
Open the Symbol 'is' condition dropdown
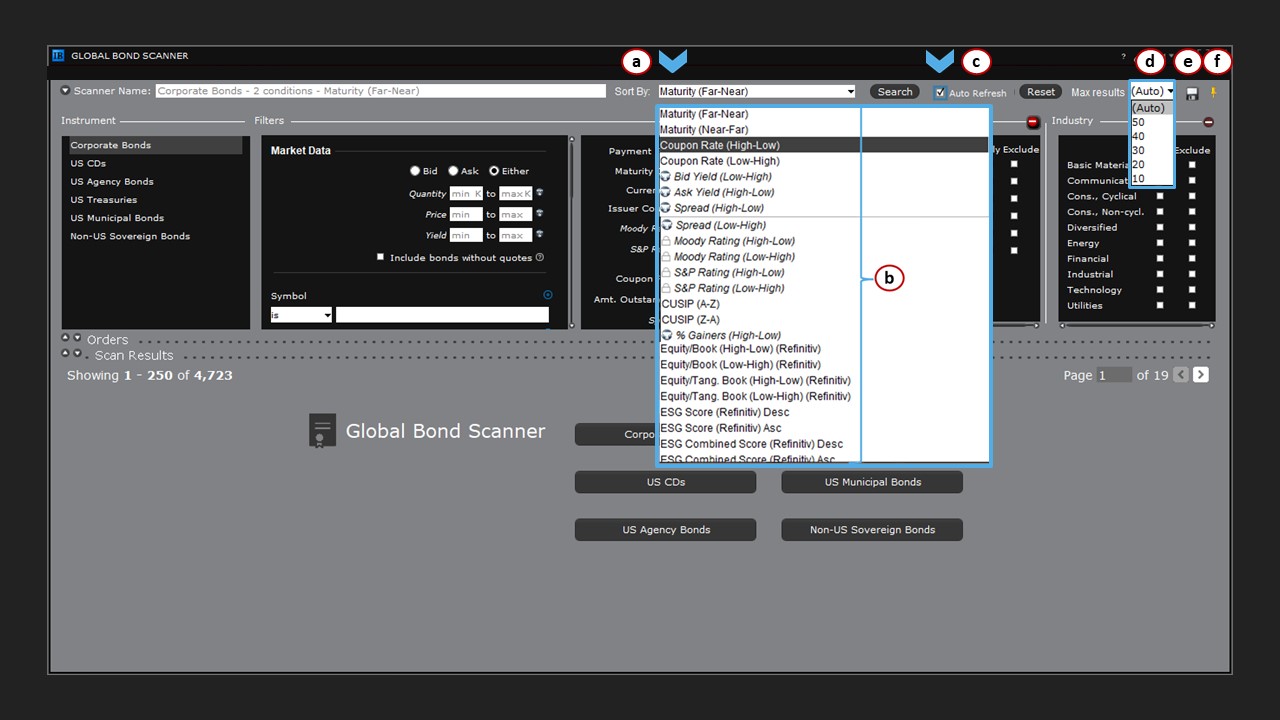pyautogui.click(x=301, y=315)
